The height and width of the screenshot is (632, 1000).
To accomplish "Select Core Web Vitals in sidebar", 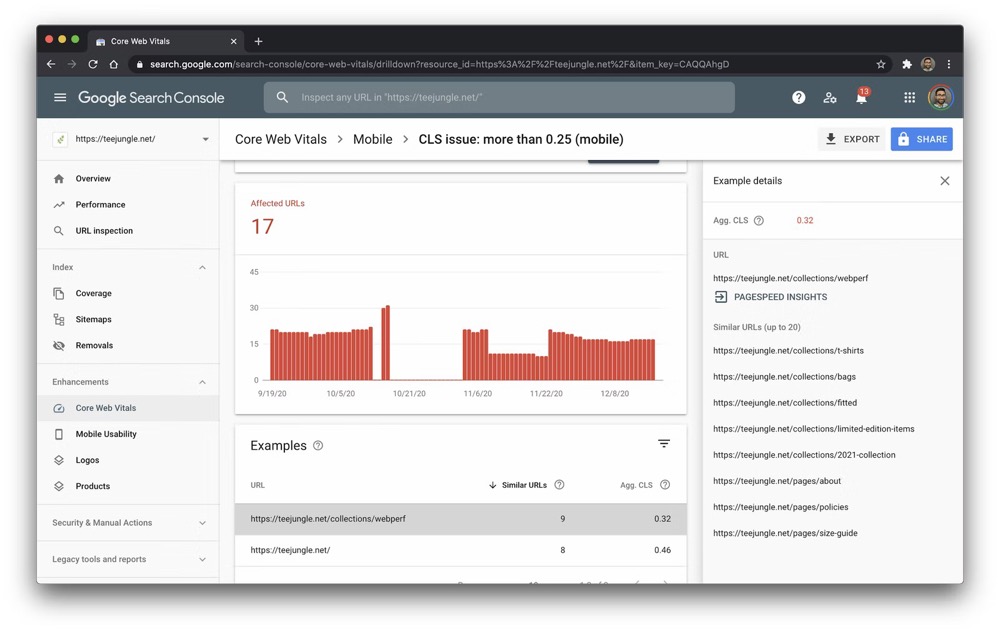I will (x=128, y=408).
